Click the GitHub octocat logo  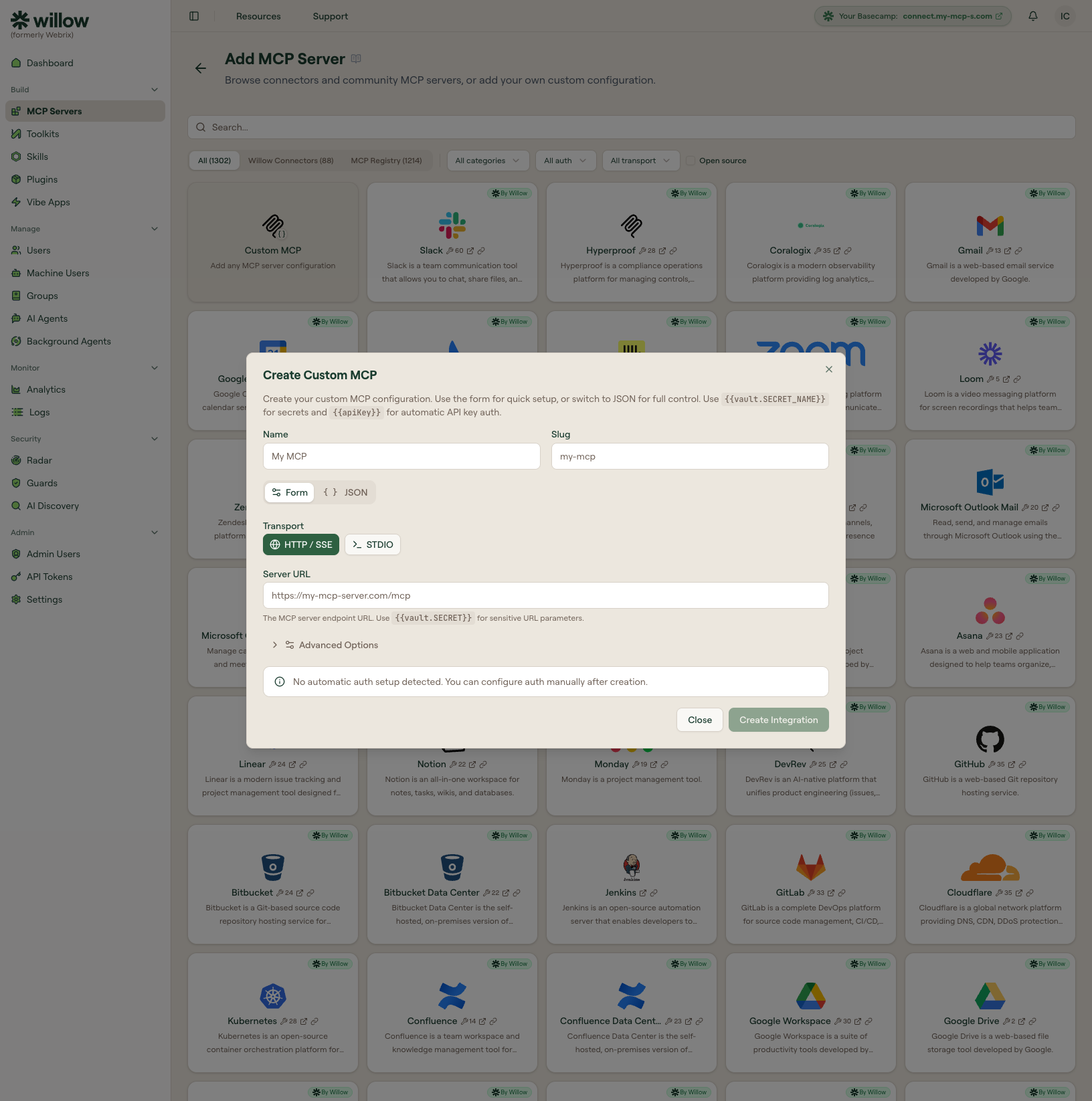[x=990, y=739]
